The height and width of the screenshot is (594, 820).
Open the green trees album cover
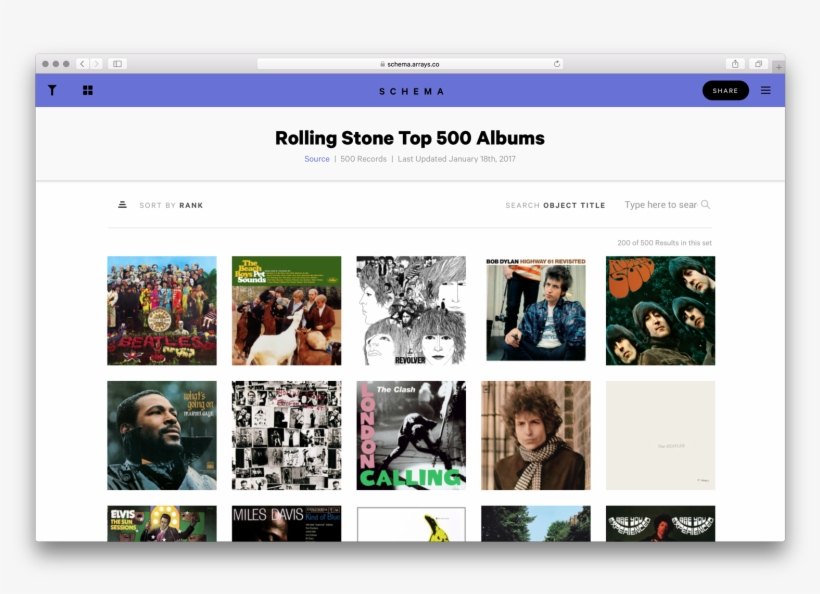(x=536, y=523)
